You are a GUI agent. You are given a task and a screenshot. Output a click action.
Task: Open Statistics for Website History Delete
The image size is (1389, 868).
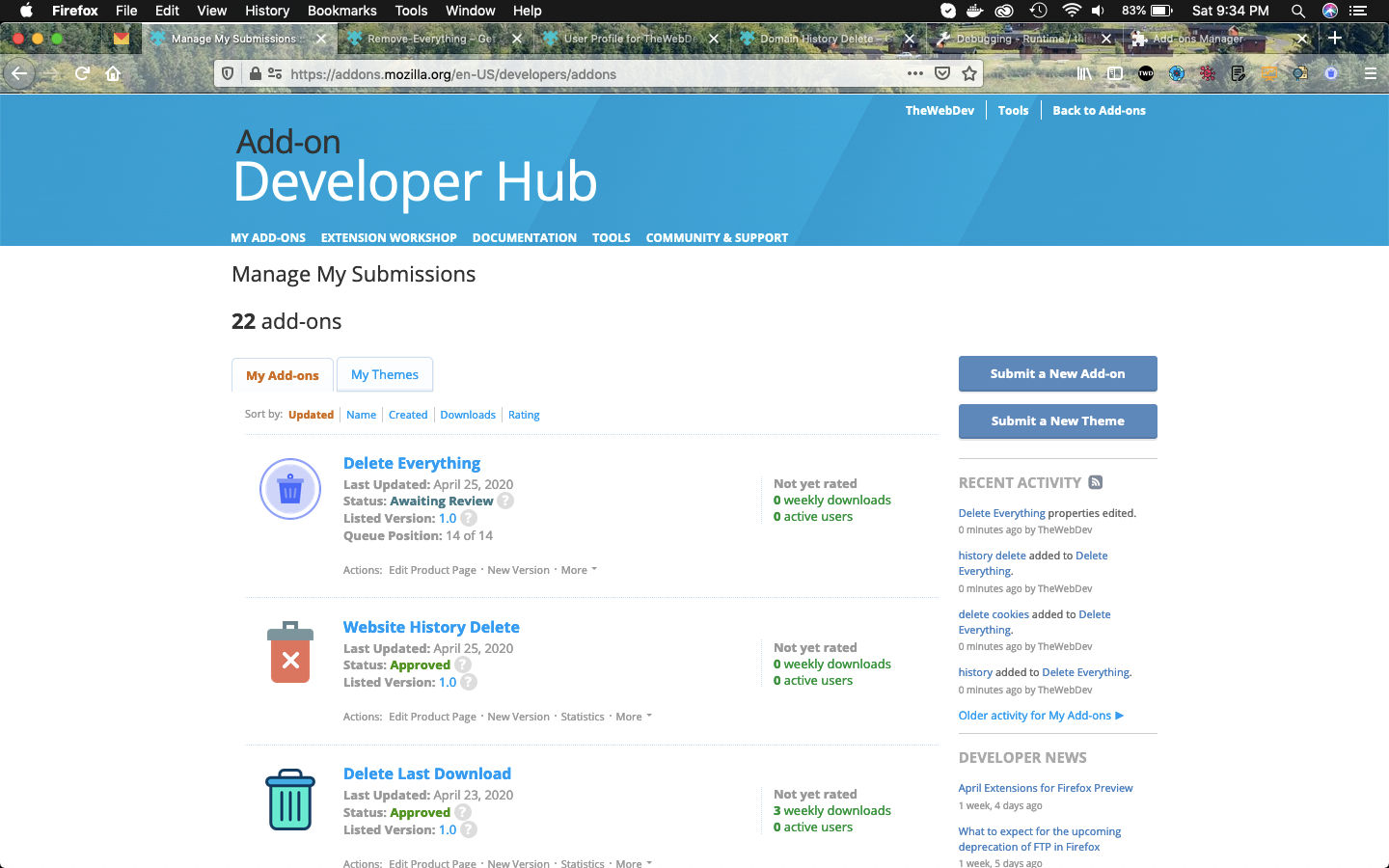click(x=583, y=717)
